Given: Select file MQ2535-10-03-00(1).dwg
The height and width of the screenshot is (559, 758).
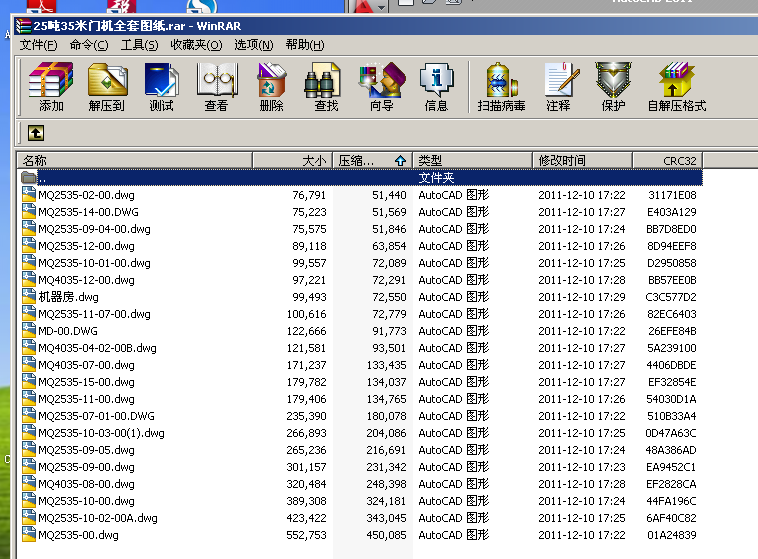Looking at the screenshot, I should [x=362, y=432].
